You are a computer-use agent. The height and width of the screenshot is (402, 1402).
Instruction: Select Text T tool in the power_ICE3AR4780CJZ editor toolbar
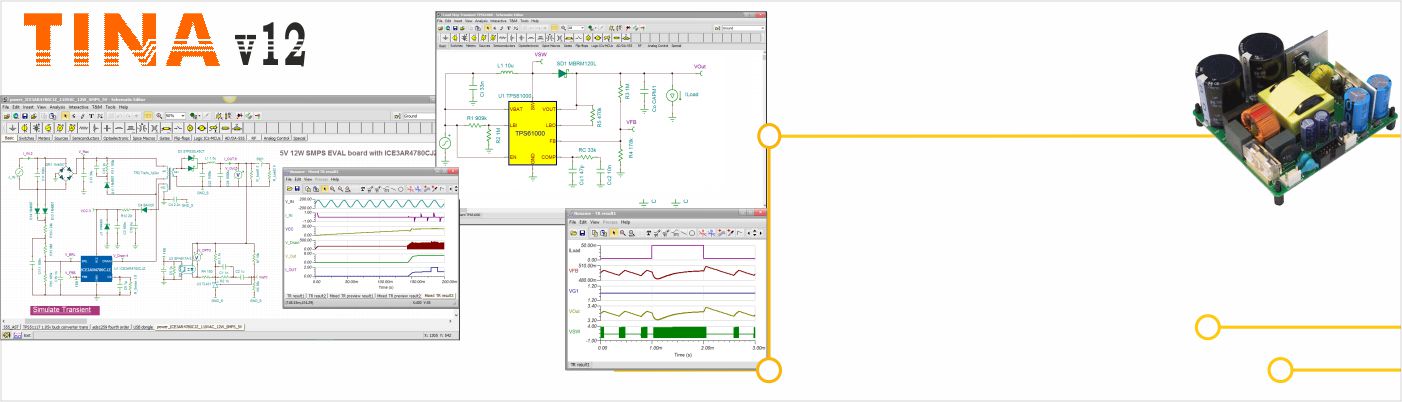click(91, 116)
